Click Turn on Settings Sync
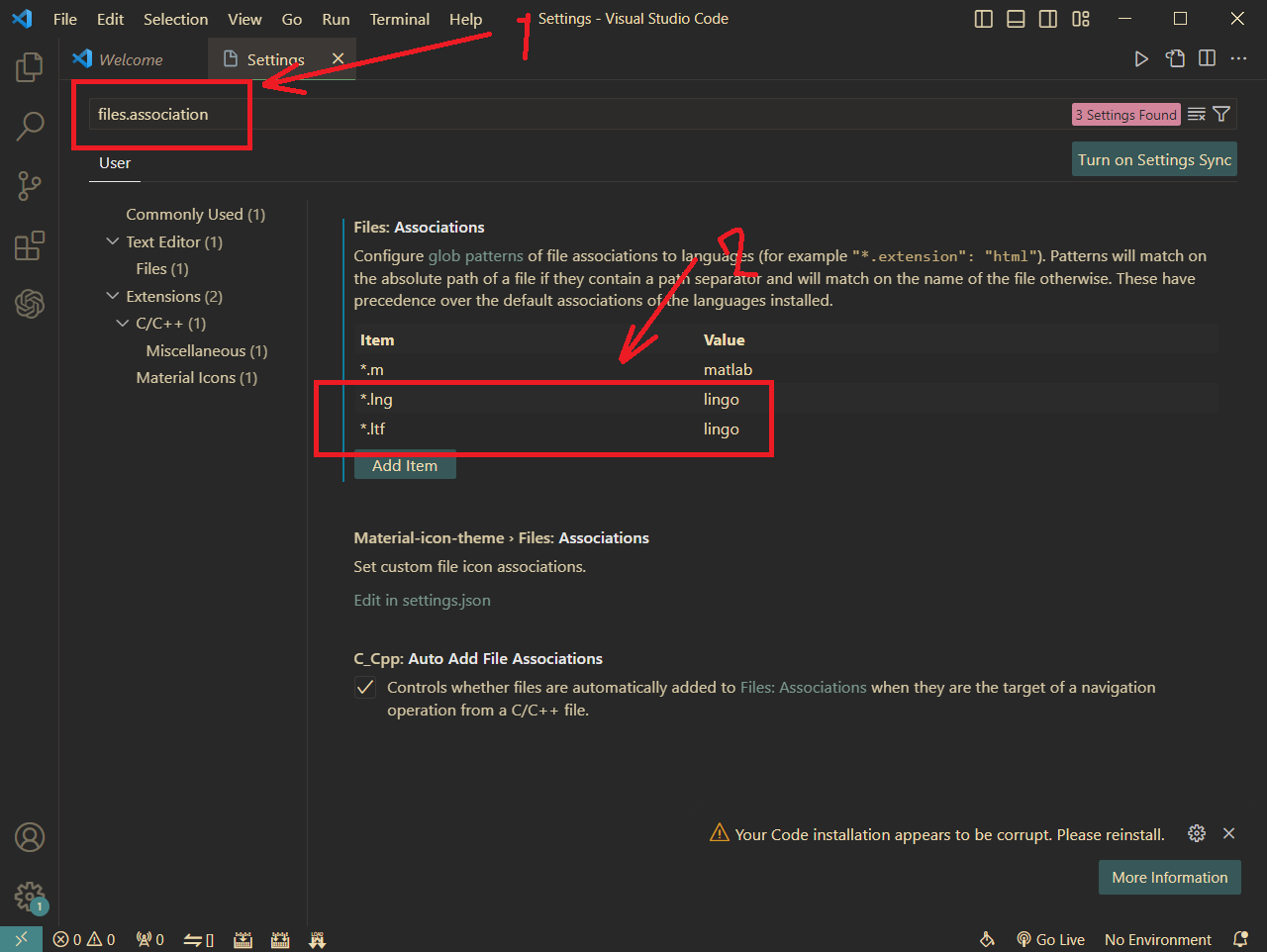This screenshot has width=1267, height=952. [1154, 159]
